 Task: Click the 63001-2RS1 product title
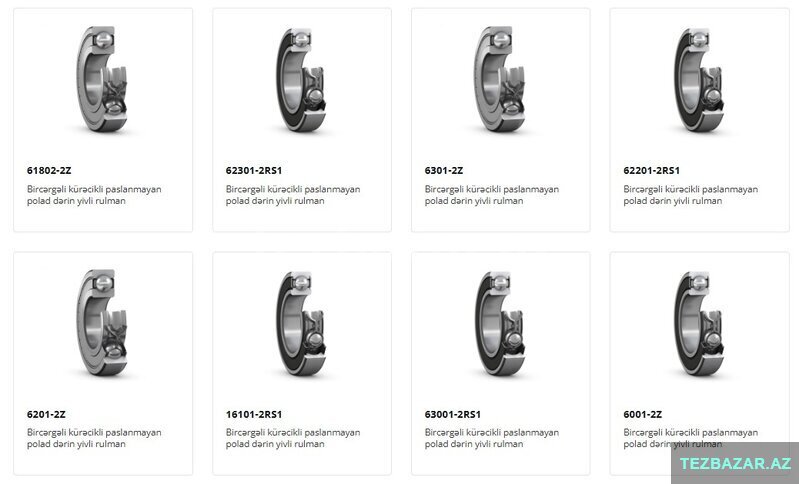coord(452,414)
